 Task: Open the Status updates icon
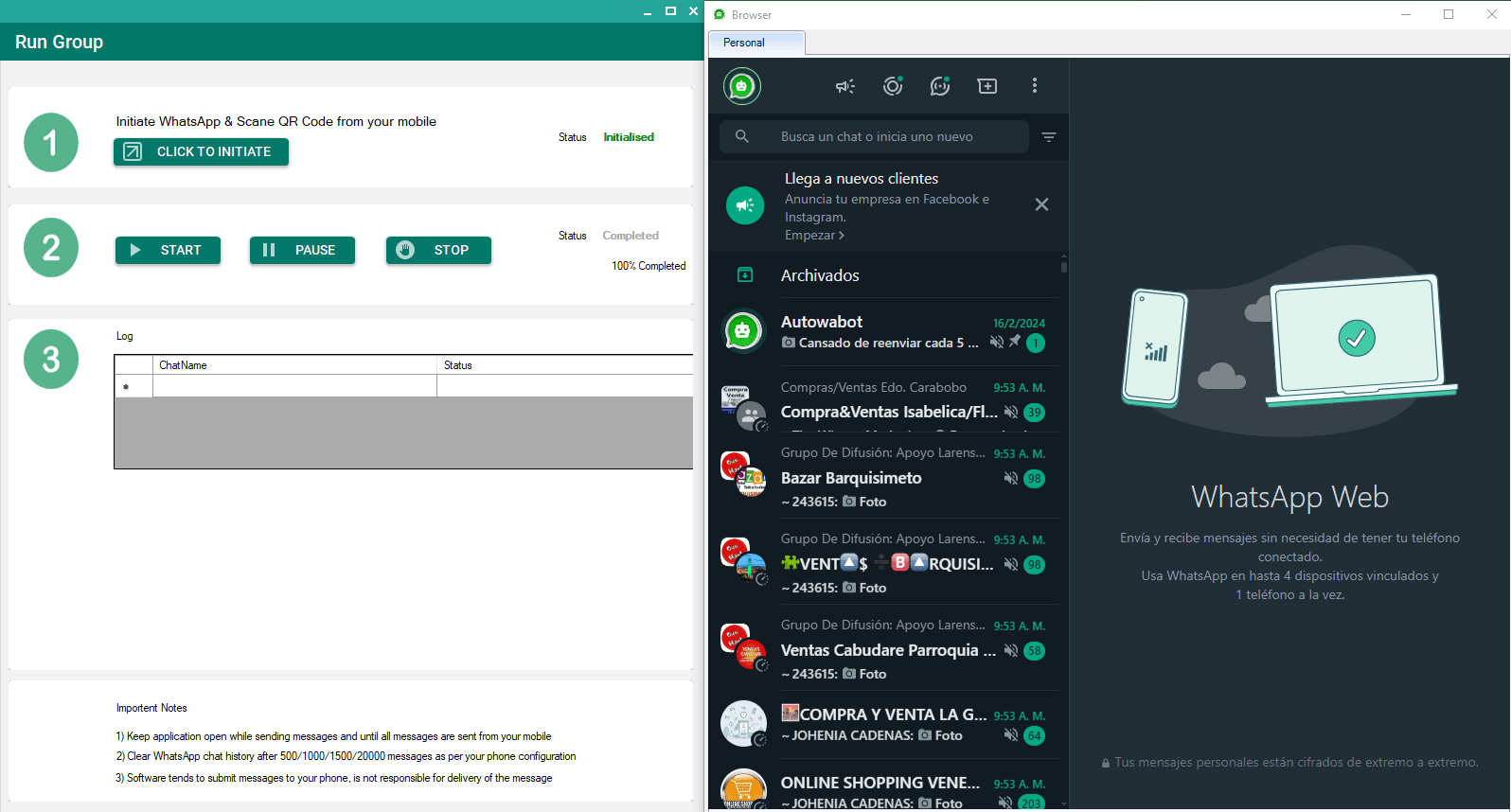(x=892, y=86)
